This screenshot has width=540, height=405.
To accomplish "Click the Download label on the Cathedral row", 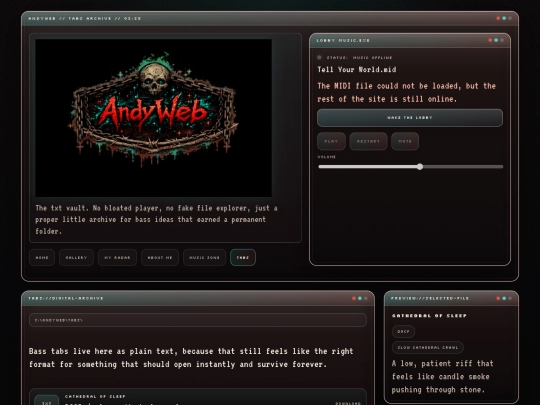I will point(348,403).
